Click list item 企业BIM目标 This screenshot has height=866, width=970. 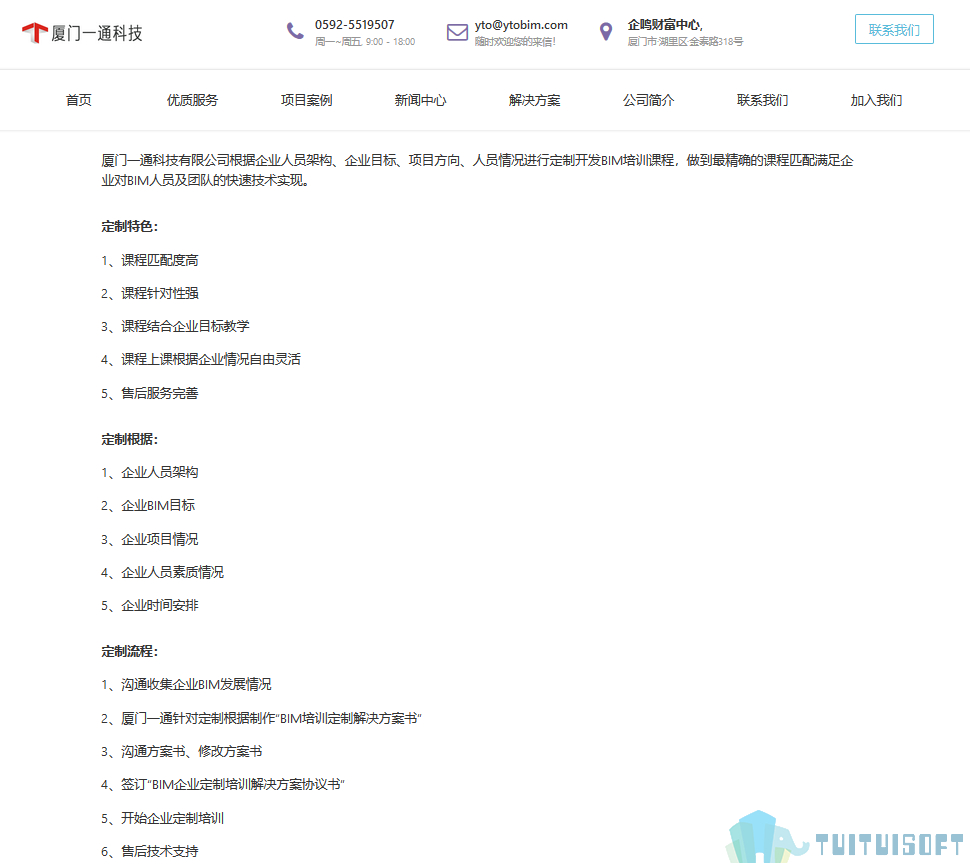click(x=148, y=505)
